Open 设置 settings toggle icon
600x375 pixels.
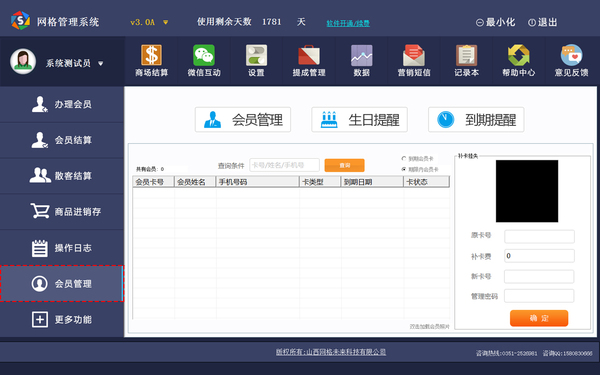pyautogui.click(x=256, y=55)
